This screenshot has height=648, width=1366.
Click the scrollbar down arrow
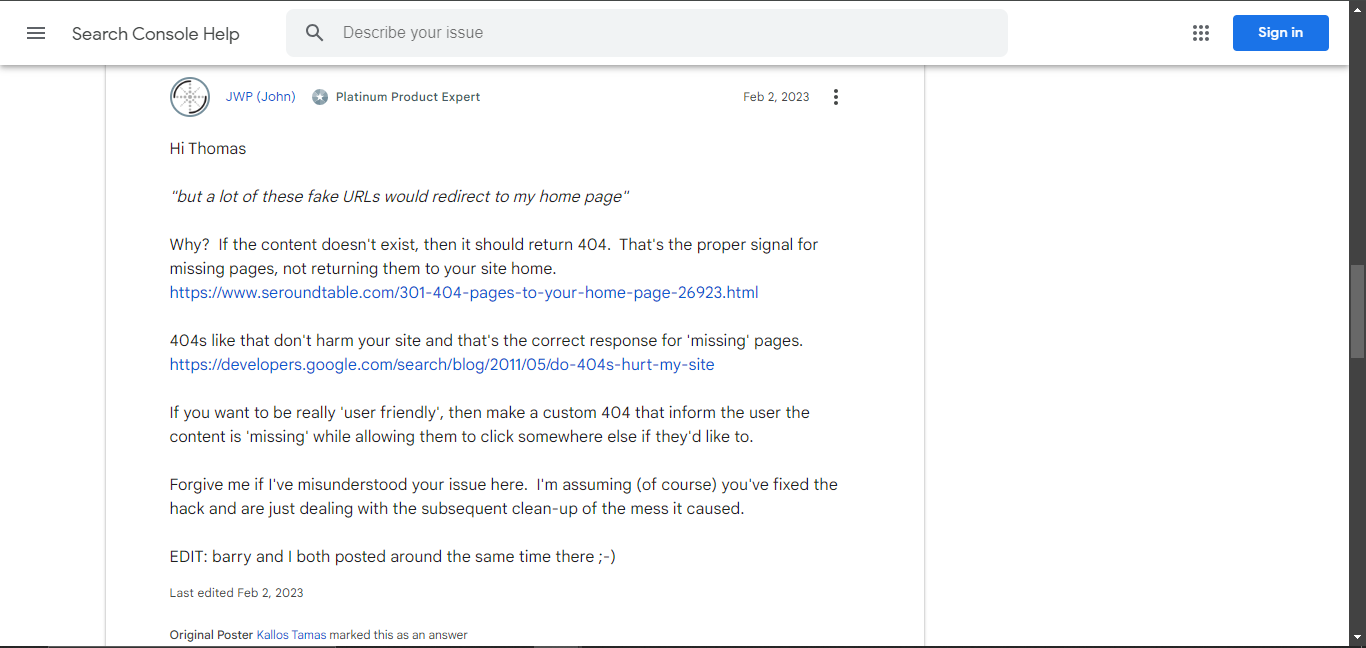tap(1357, 637)
